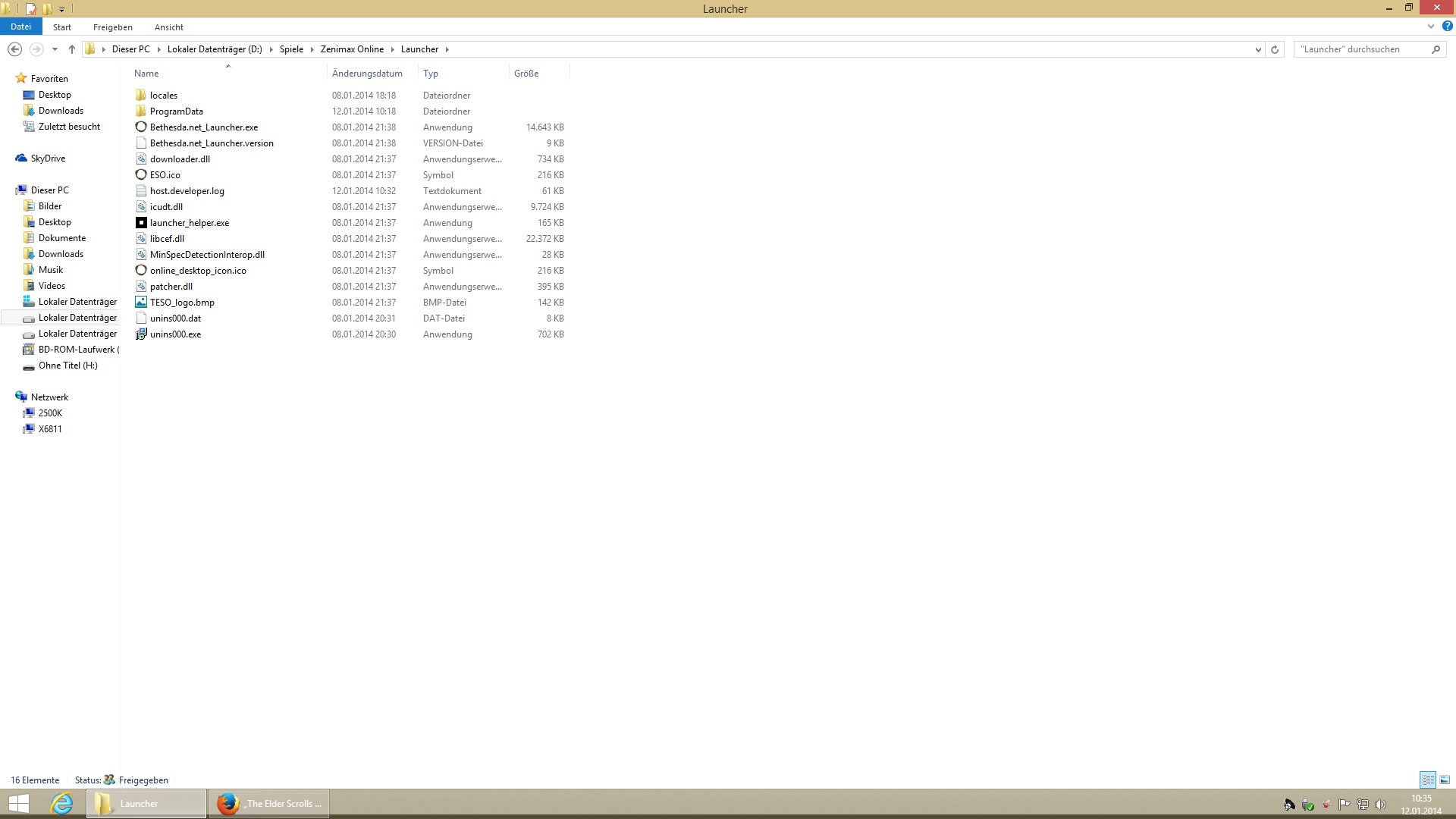The image size is (1456, 819).
Task: Click Spiele in the address breadcrumb
Action: (x=291, y=49)
